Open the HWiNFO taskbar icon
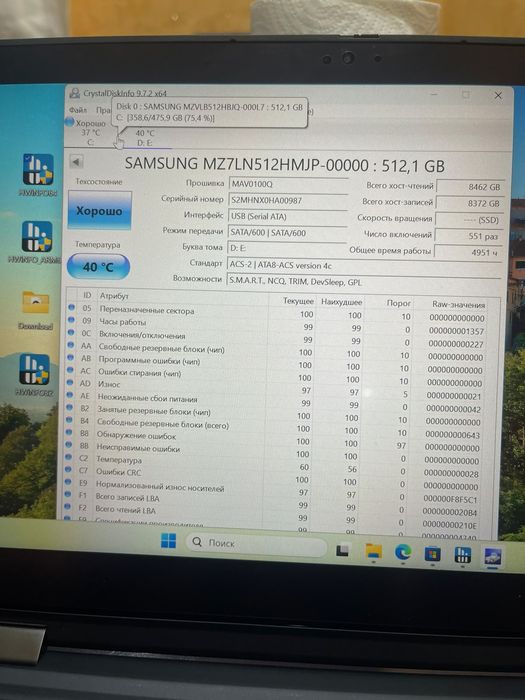 point(462,555)
